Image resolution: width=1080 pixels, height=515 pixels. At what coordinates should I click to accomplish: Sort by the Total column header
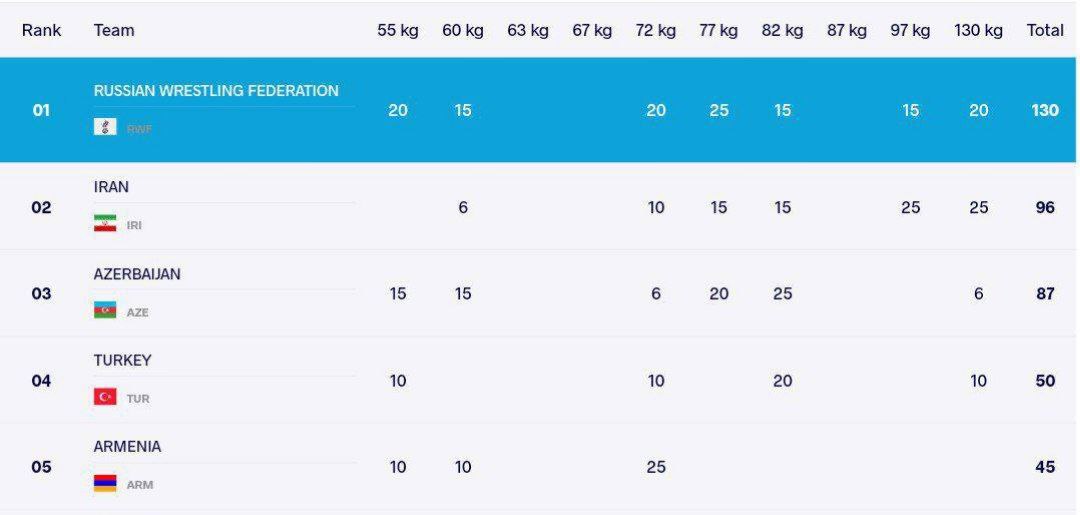[1045, 30]
